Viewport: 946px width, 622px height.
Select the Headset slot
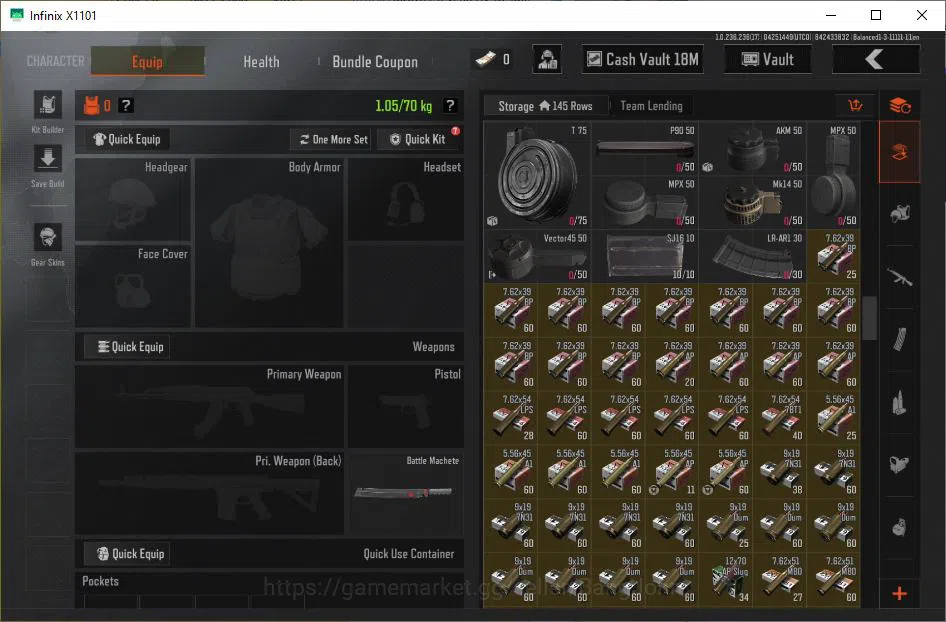point(406,200)
